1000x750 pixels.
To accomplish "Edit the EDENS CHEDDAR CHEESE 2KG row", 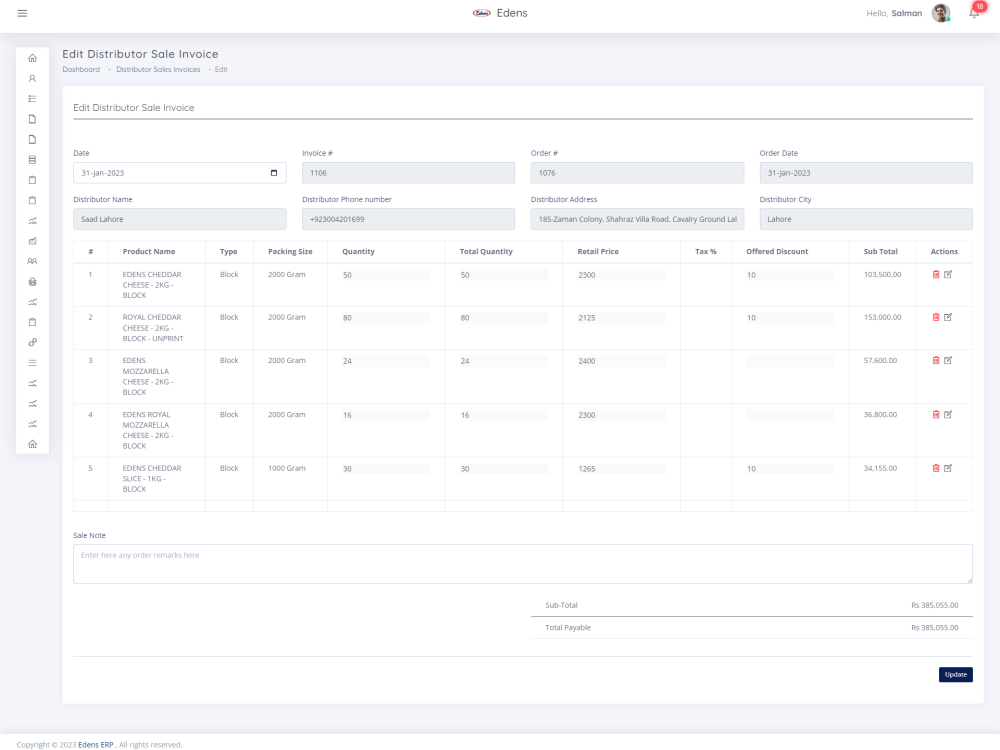I will pos(948,274).
